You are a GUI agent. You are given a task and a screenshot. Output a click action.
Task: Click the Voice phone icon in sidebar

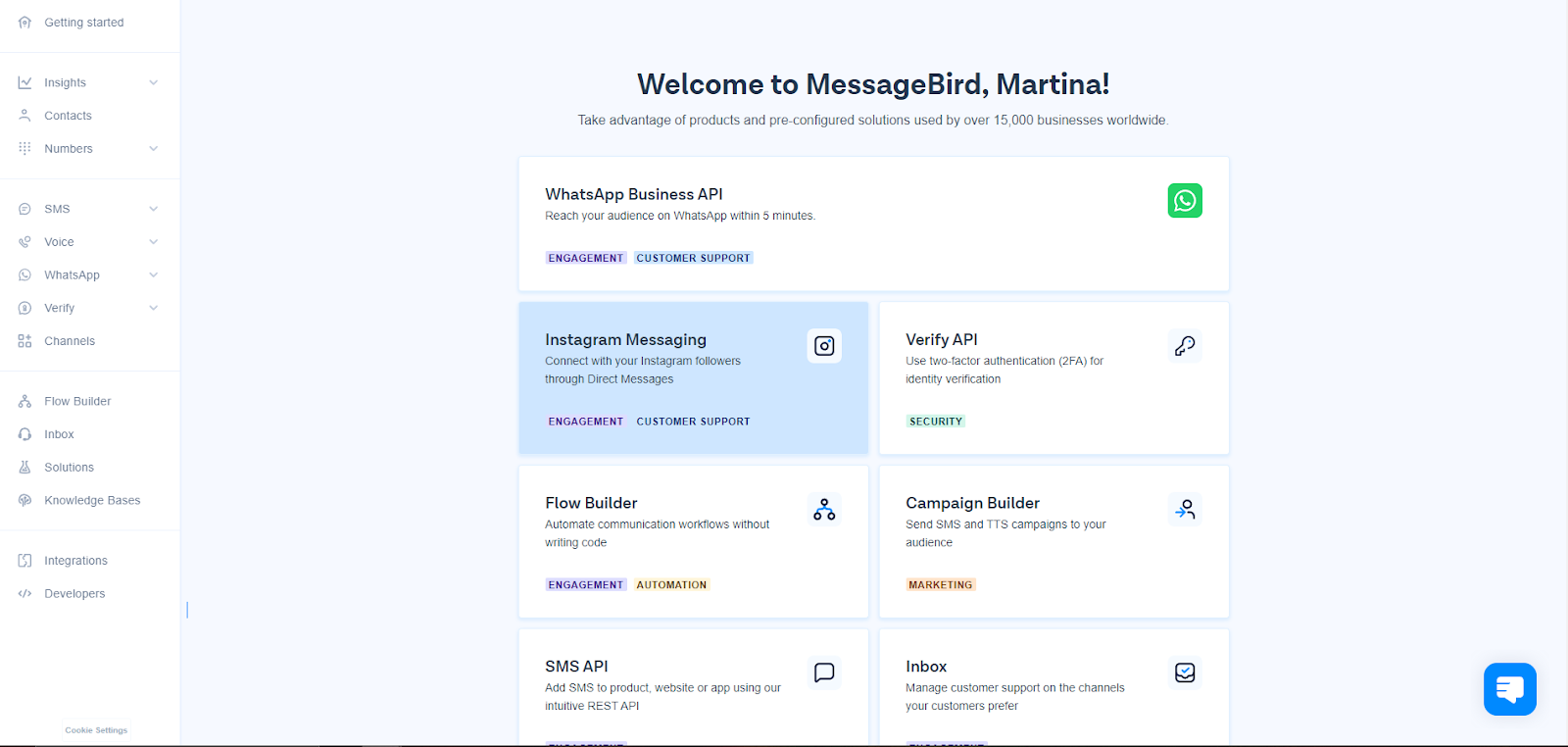(24, 242)
